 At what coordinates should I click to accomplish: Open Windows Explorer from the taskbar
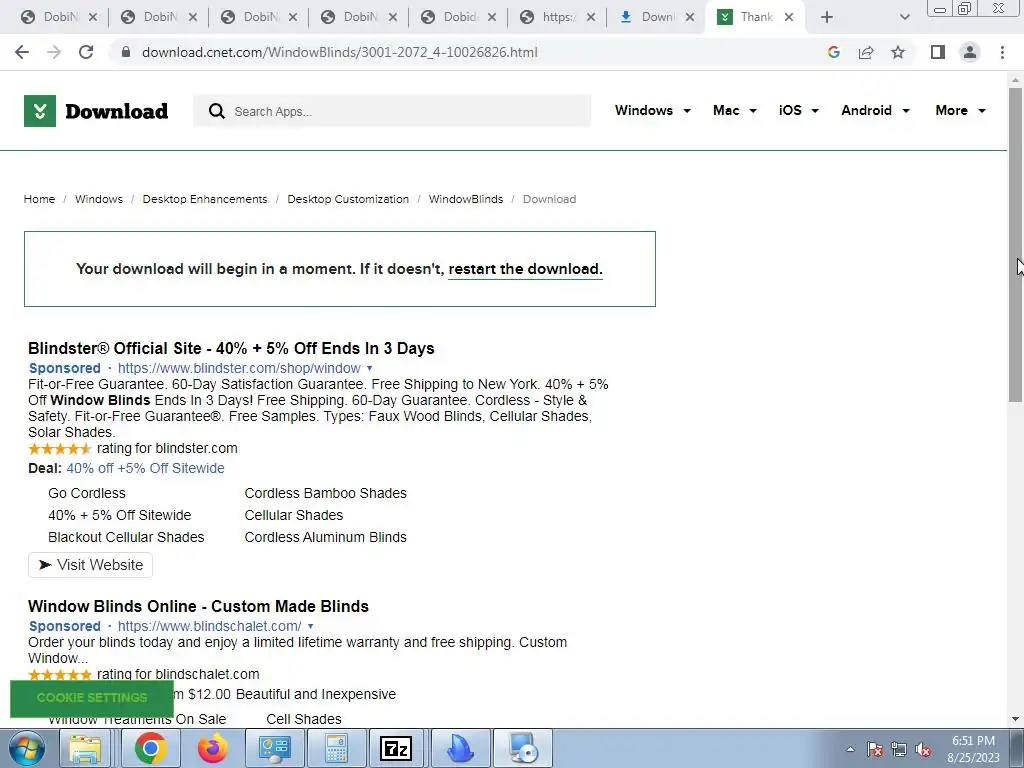[86, 748]
